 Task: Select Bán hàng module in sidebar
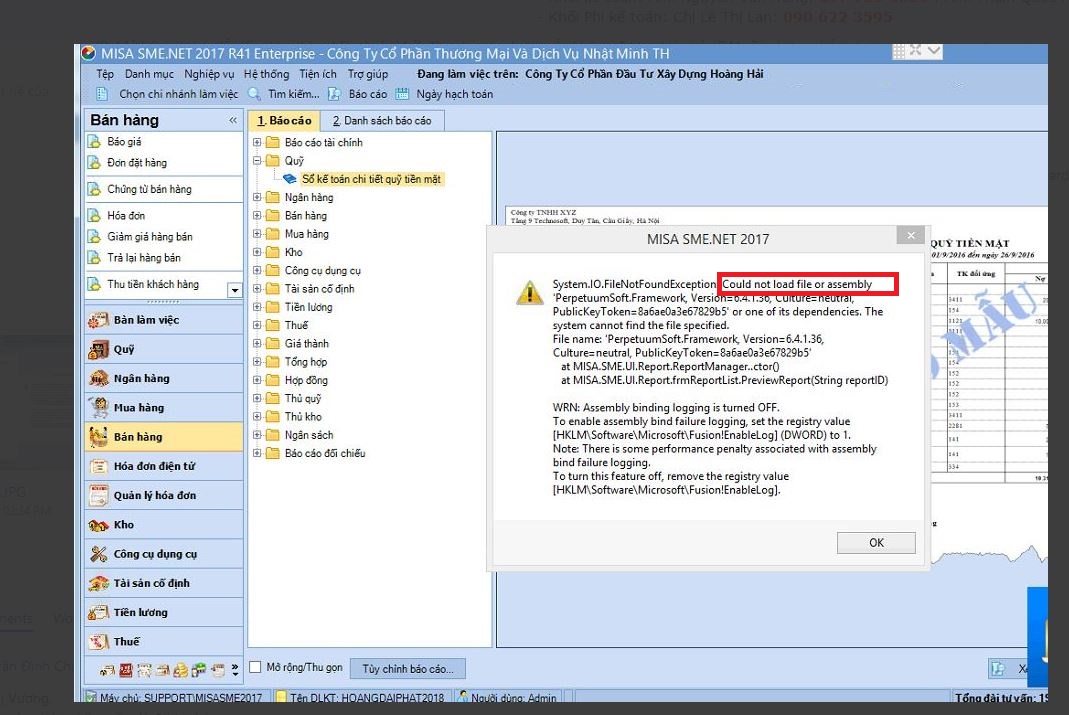164,437
